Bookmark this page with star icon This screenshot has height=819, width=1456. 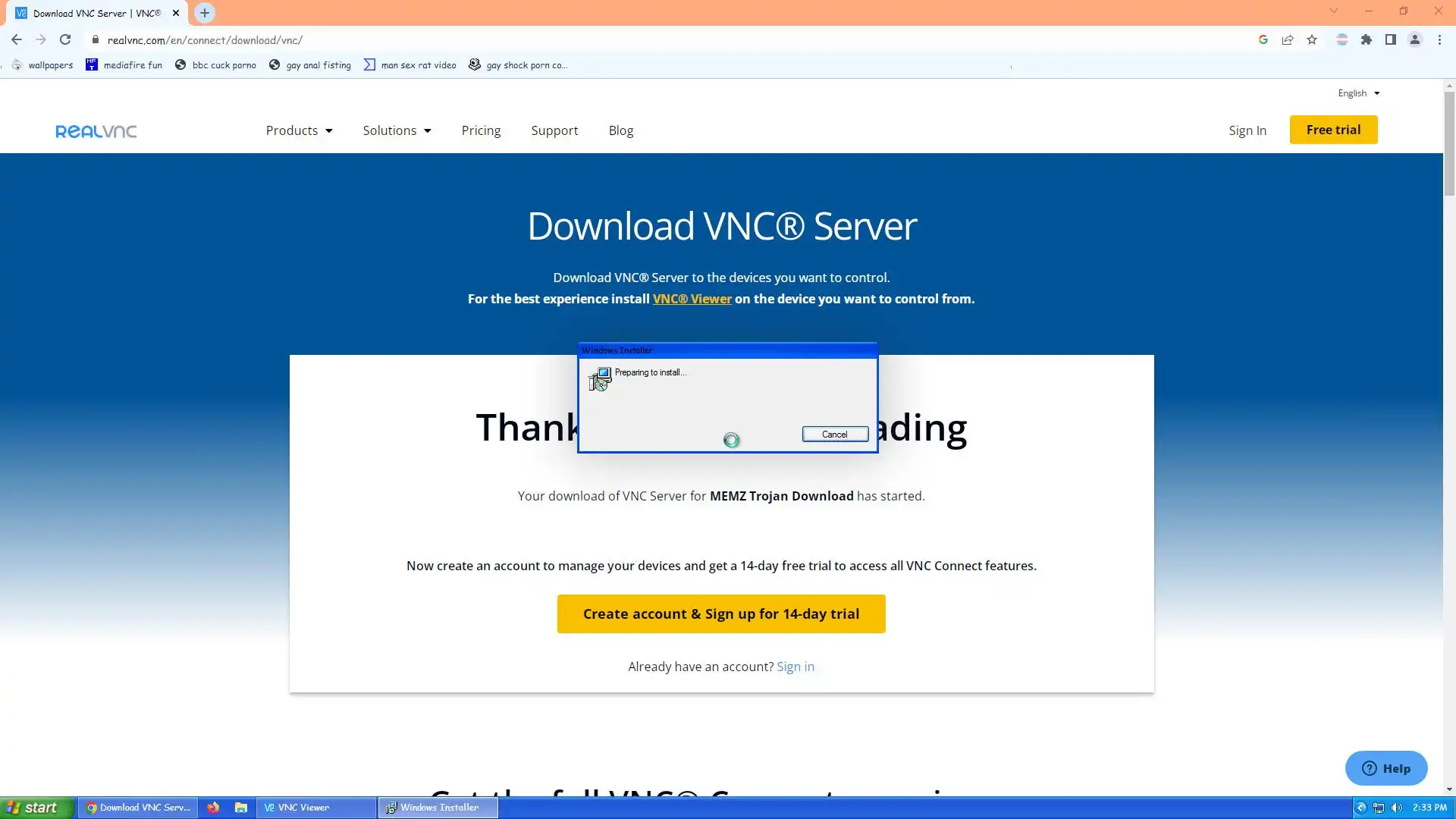point(1312,39)
